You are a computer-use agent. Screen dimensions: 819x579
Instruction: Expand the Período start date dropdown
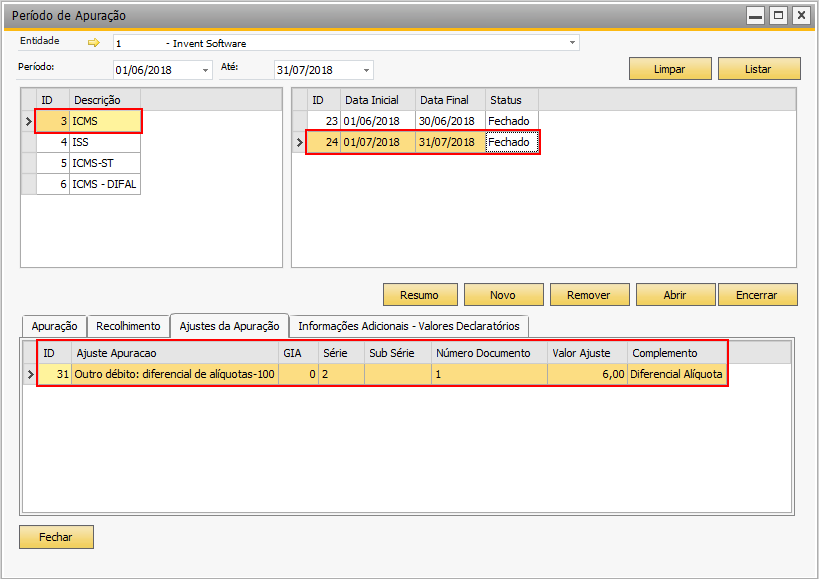pyautogui.click(x=206, y=70)
